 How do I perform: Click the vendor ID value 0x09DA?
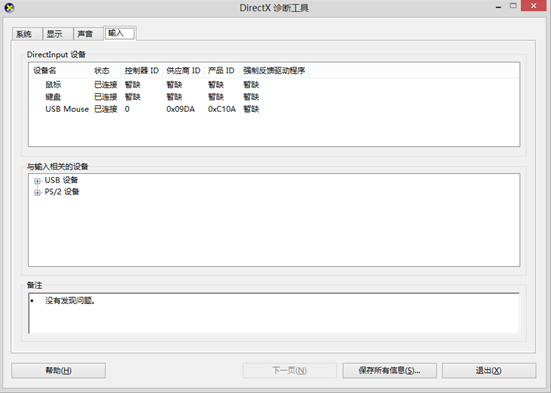[x=181, y=109]
